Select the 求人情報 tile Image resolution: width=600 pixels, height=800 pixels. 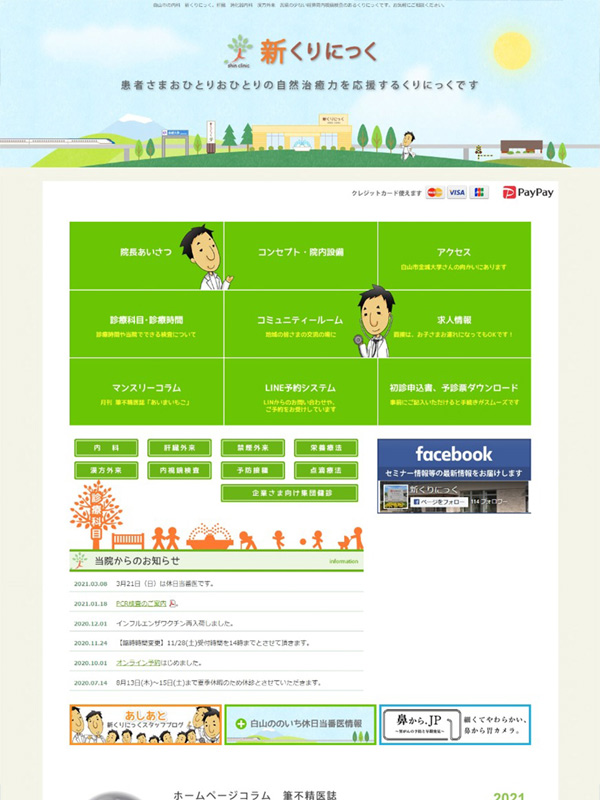(454, 324)
